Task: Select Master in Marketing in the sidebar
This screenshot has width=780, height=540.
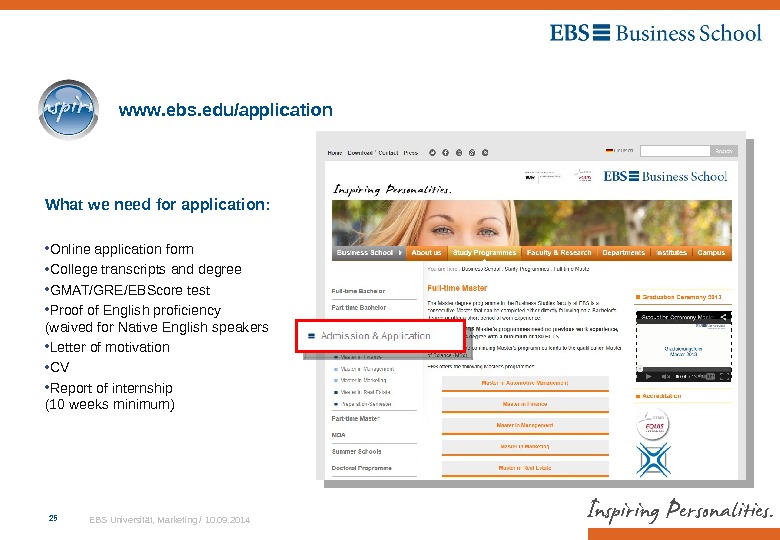Action: click(x=364, y=380)
